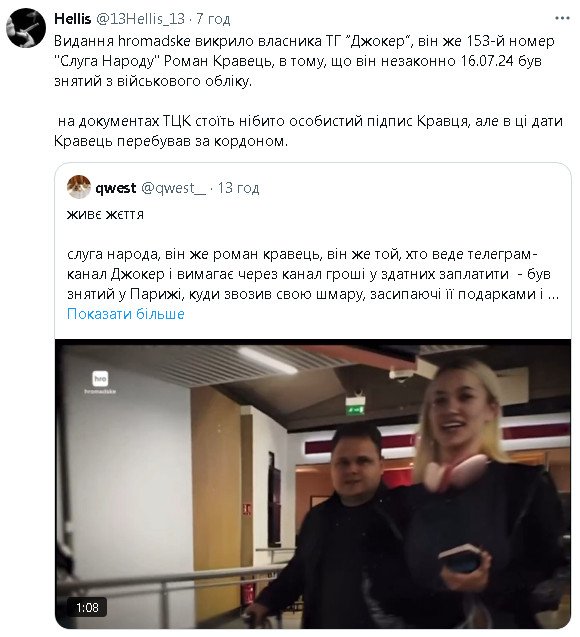Click the 1:08 video duration badge
580x637 pixels.
click(x=87, y=608)
